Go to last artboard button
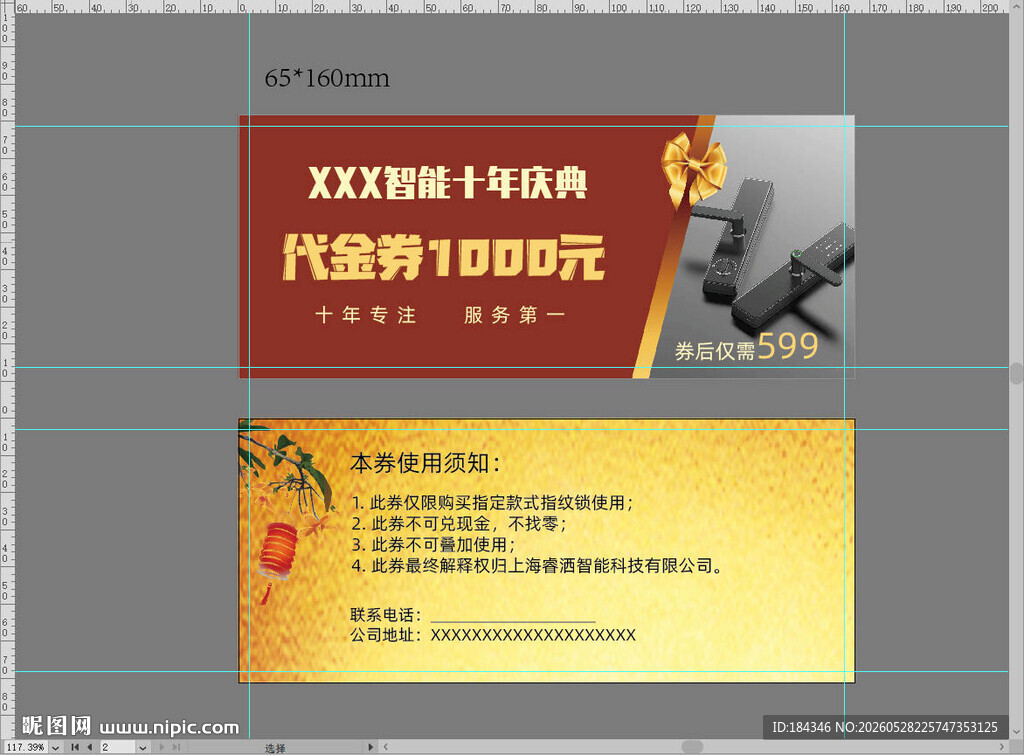The width and height of the screenshot is (1024, 755). point(176,747)
